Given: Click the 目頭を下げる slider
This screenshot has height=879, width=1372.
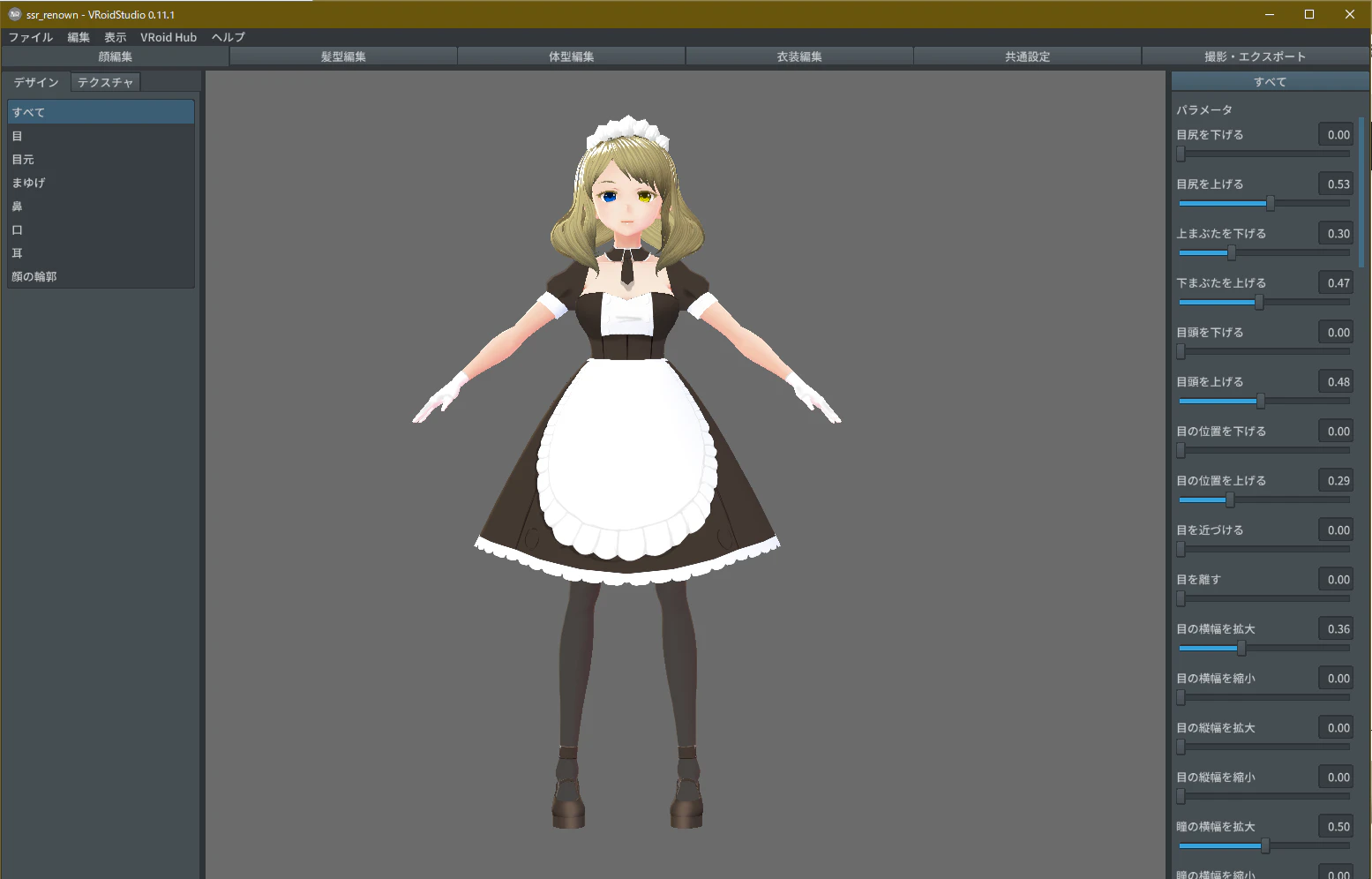Looking at the screenshot, I should pyautogui.click(x=1264, y=351).
